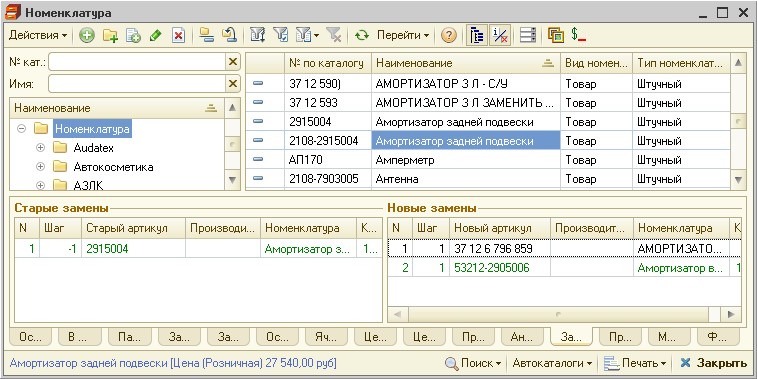Click the Закрыть button

click(713, 363)
